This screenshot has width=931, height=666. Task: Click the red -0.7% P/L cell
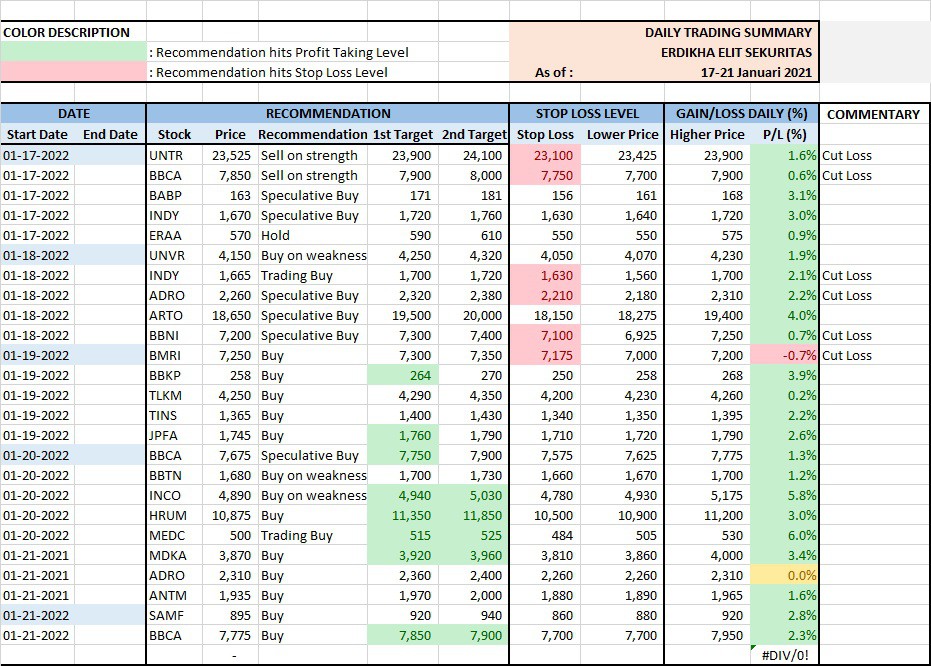pyautogui.click(x=783, y=355)
